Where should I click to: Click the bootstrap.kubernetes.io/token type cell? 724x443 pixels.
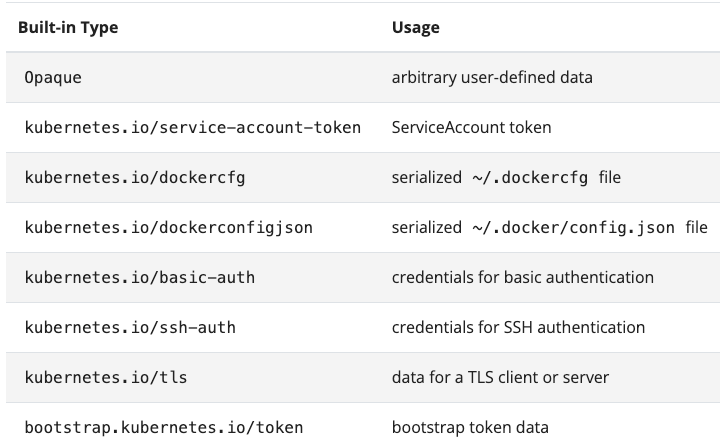[163, 428]
